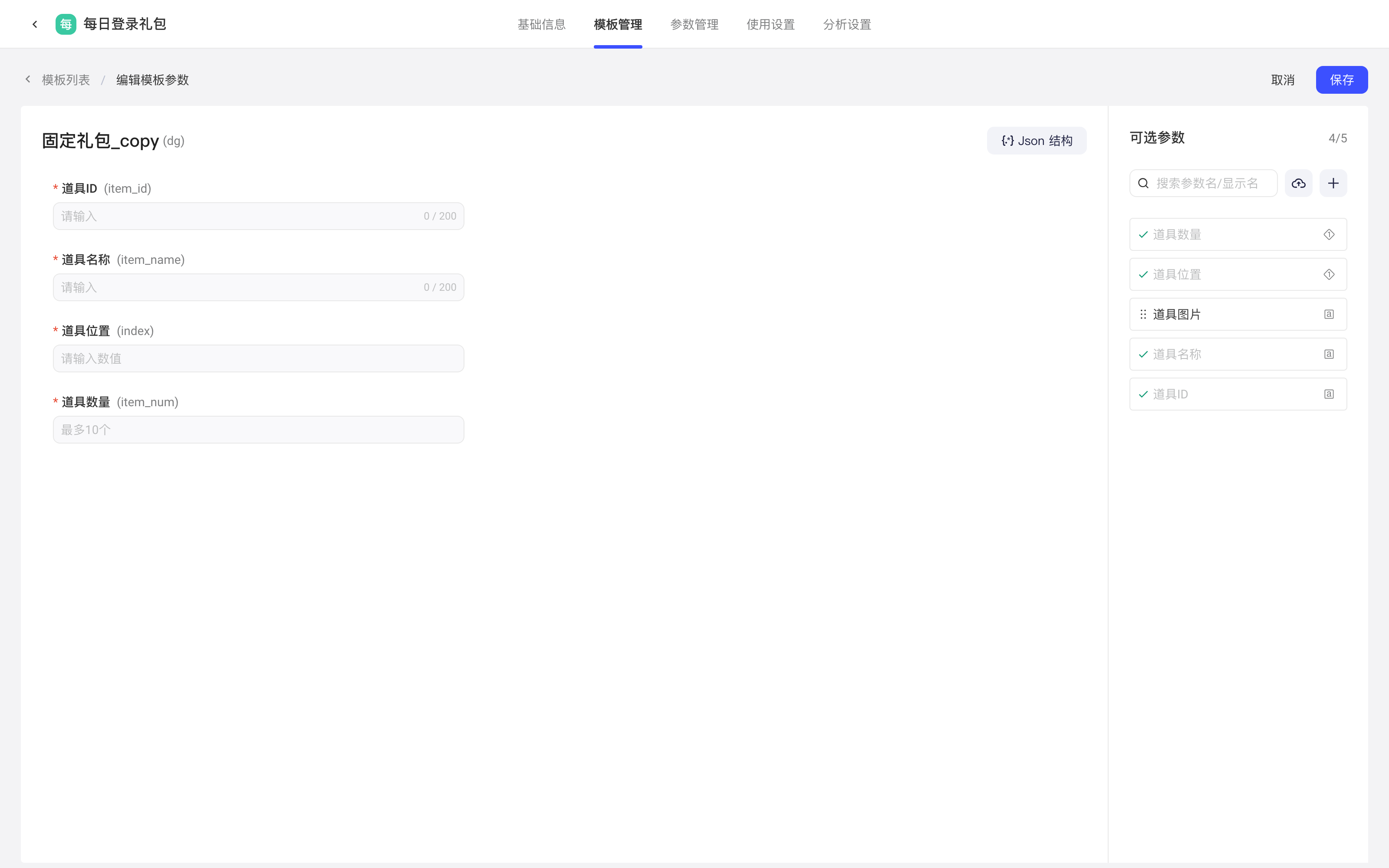This screenshot has height=868, width=1389.
Task: Focus the 道具数量 (item_num) input field
Action: pyautogui.click(x=258, y=429)
